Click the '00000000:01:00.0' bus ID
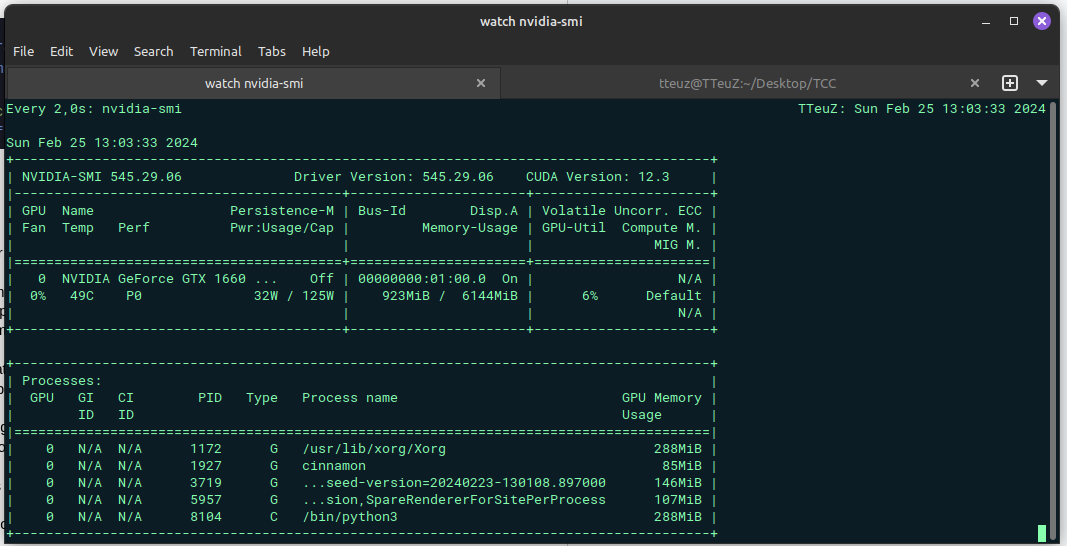Image resolution: width=1067 pixels, height=546 pixels. pyautogui.click(x=422, y=278)
